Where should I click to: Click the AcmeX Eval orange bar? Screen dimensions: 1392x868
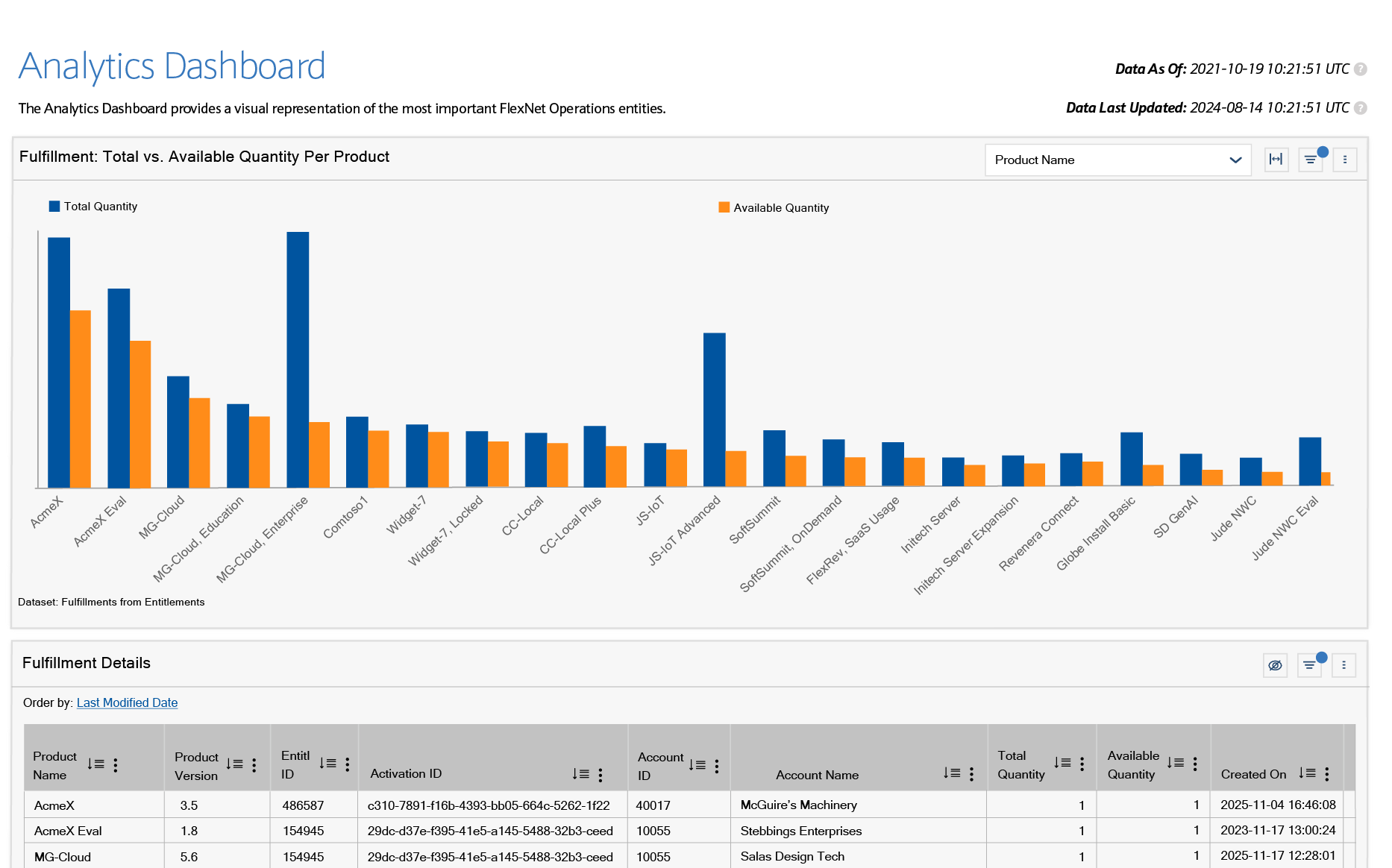pos(140,415)
